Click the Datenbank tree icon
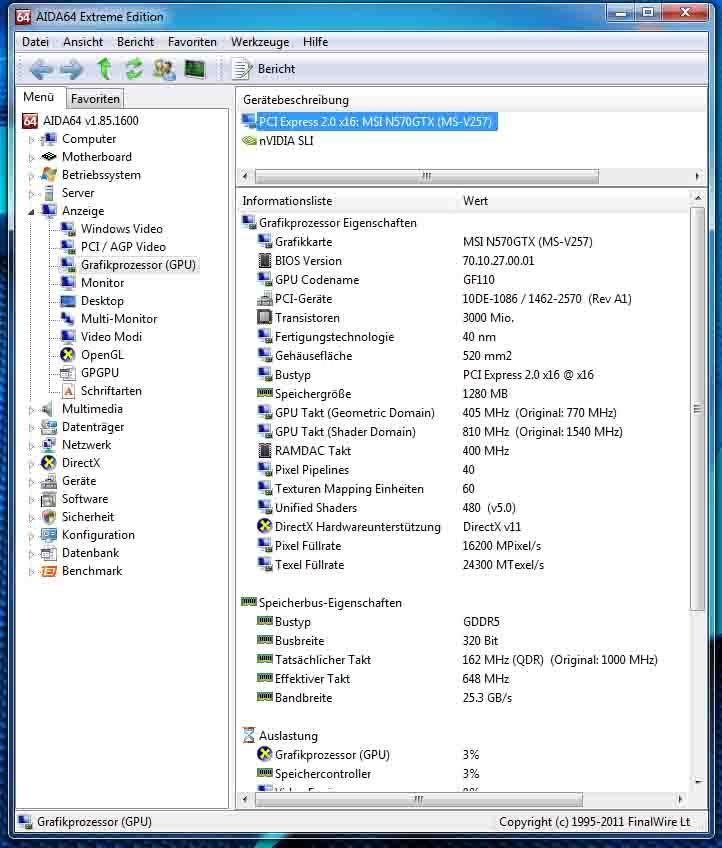The width and height of the screenshot is (722, 848). click(x=49, y=553)
